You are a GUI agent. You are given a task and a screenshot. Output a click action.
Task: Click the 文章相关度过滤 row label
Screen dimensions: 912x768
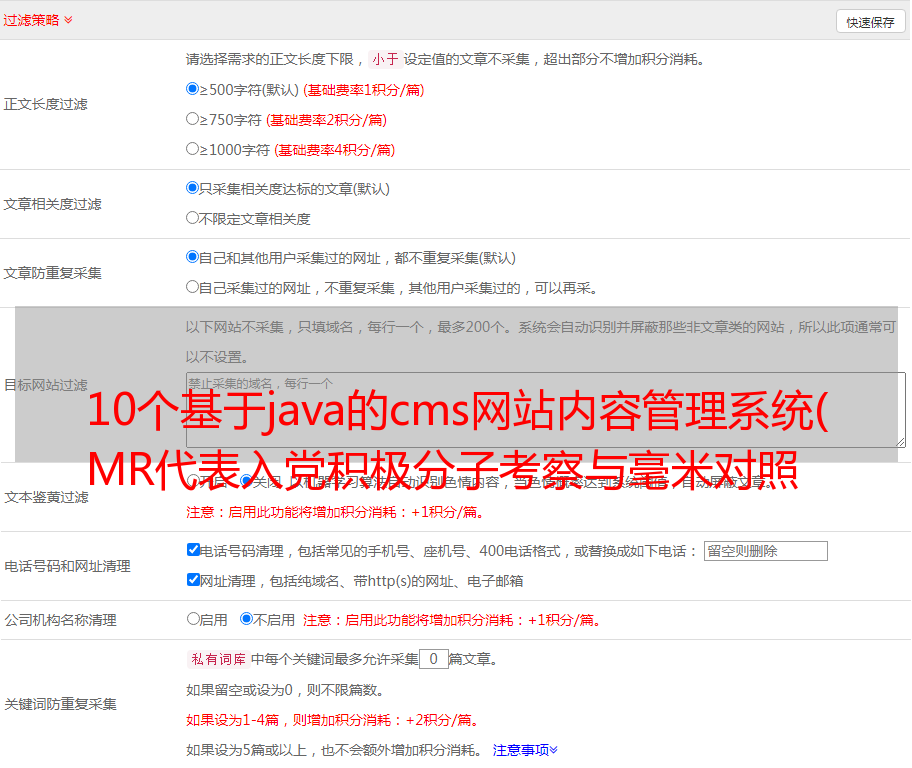[x=53, y=204]
